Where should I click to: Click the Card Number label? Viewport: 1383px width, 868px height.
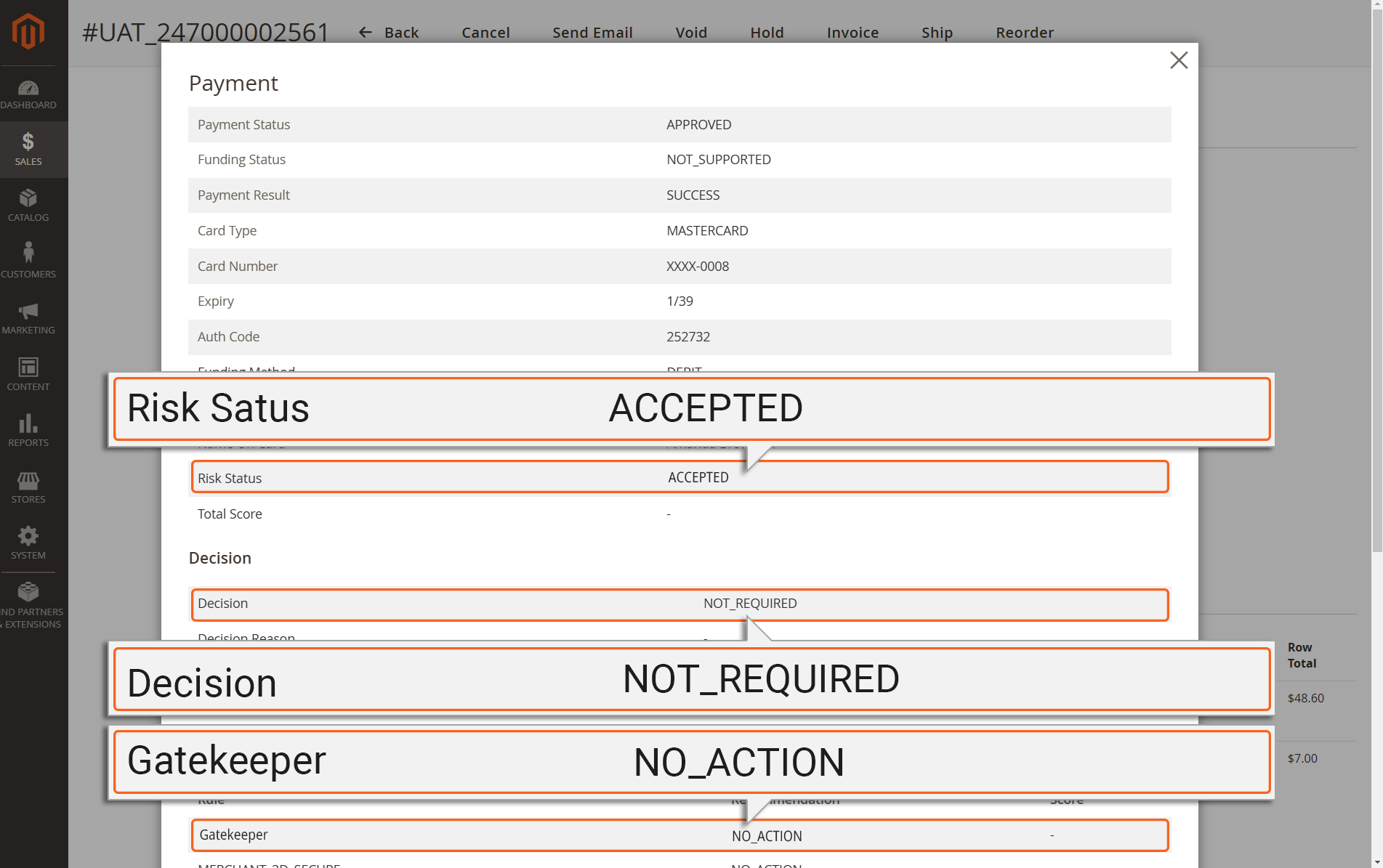pos(238,266)
